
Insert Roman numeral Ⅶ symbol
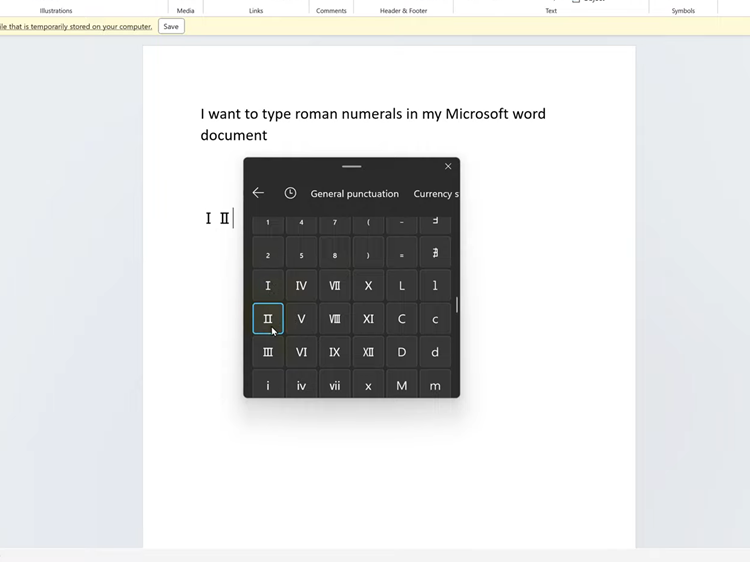[335, 286]
